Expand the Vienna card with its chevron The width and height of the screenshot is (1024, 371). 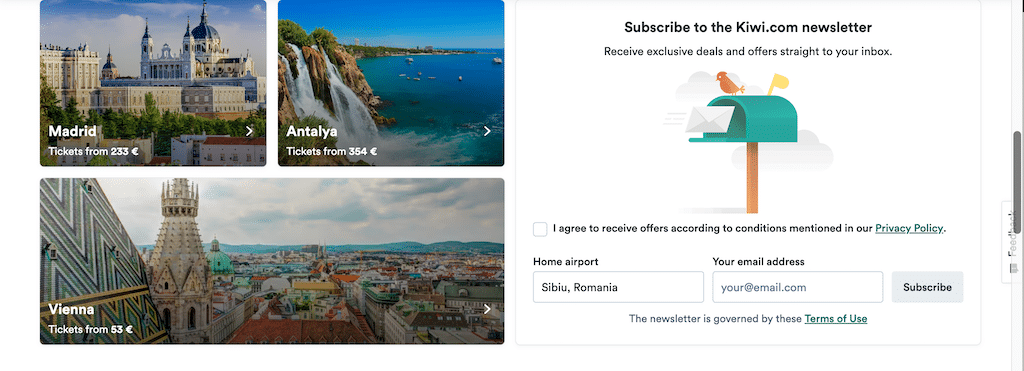click(x=487, y=309)
